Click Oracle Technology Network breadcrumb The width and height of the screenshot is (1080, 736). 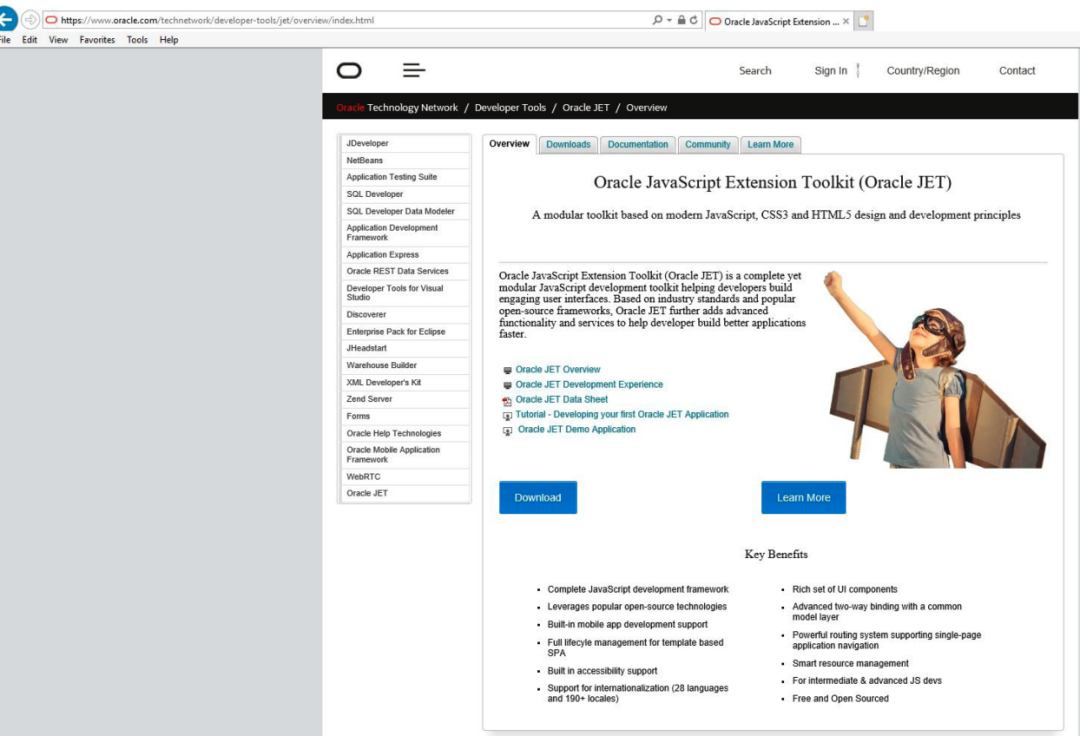point(397,107)
